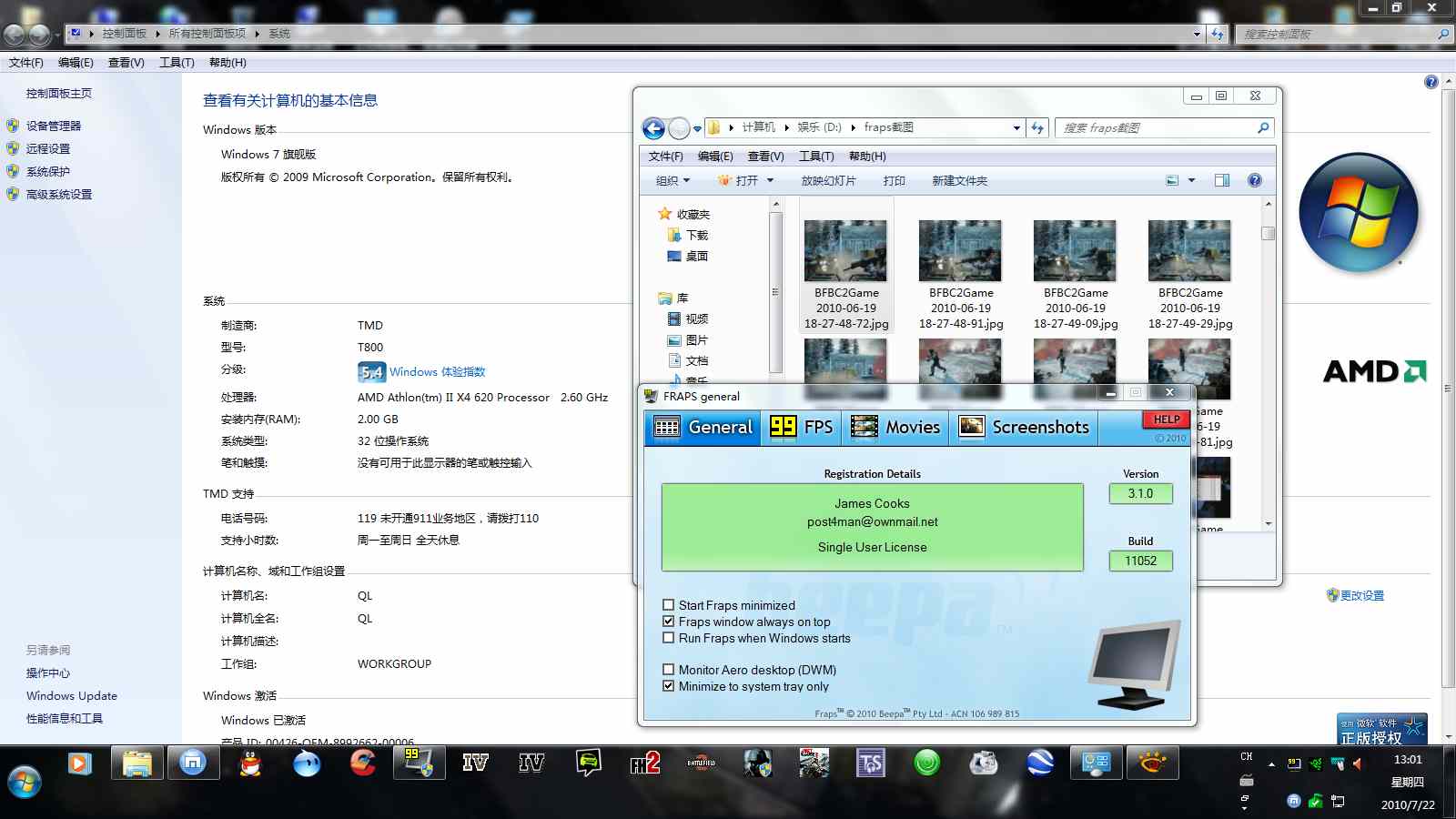The height and width of the screenshot is (819, 1456).
Task: Select Desktop in explorer navigation tree
Action: (x=687, y=257)
